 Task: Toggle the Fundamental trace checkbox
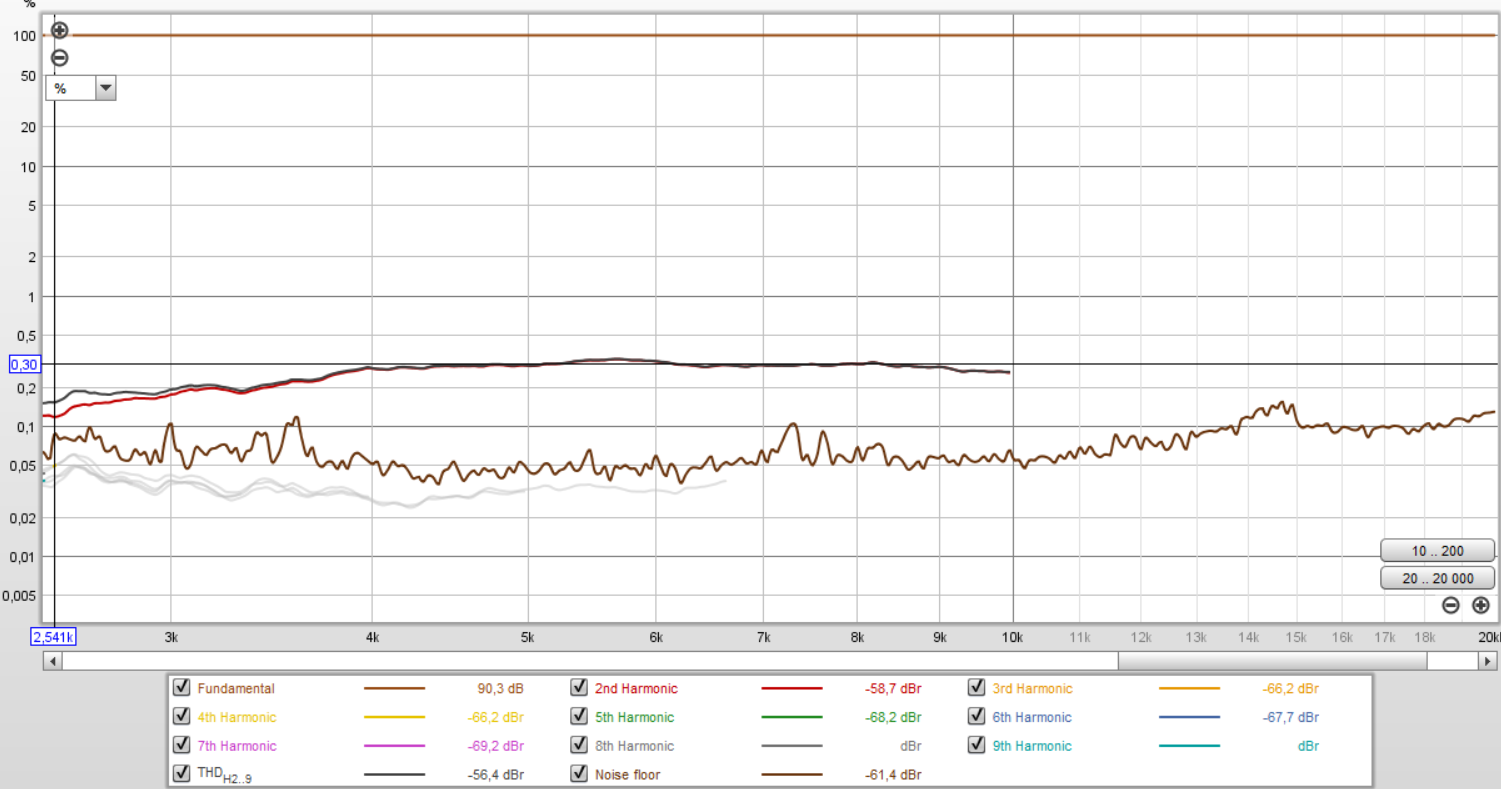(x=181, y=688)
